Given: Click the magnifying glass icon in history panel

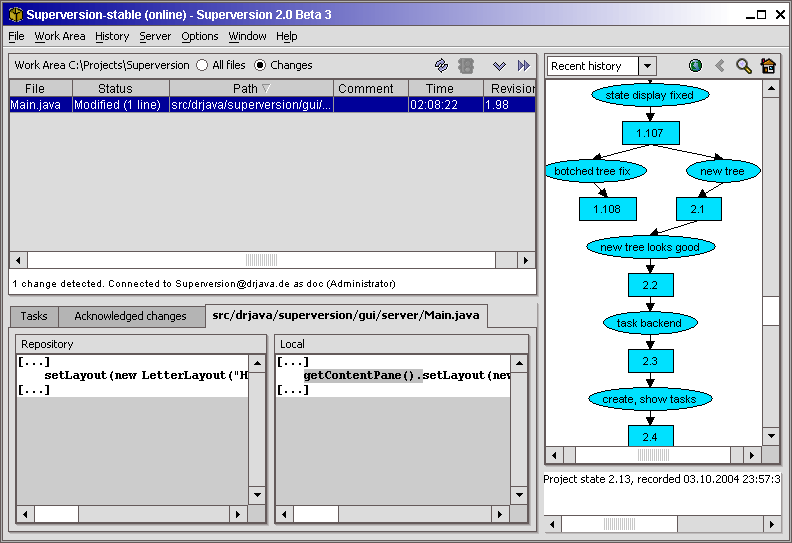Looking at the screenshot, I should click(743, 66).
